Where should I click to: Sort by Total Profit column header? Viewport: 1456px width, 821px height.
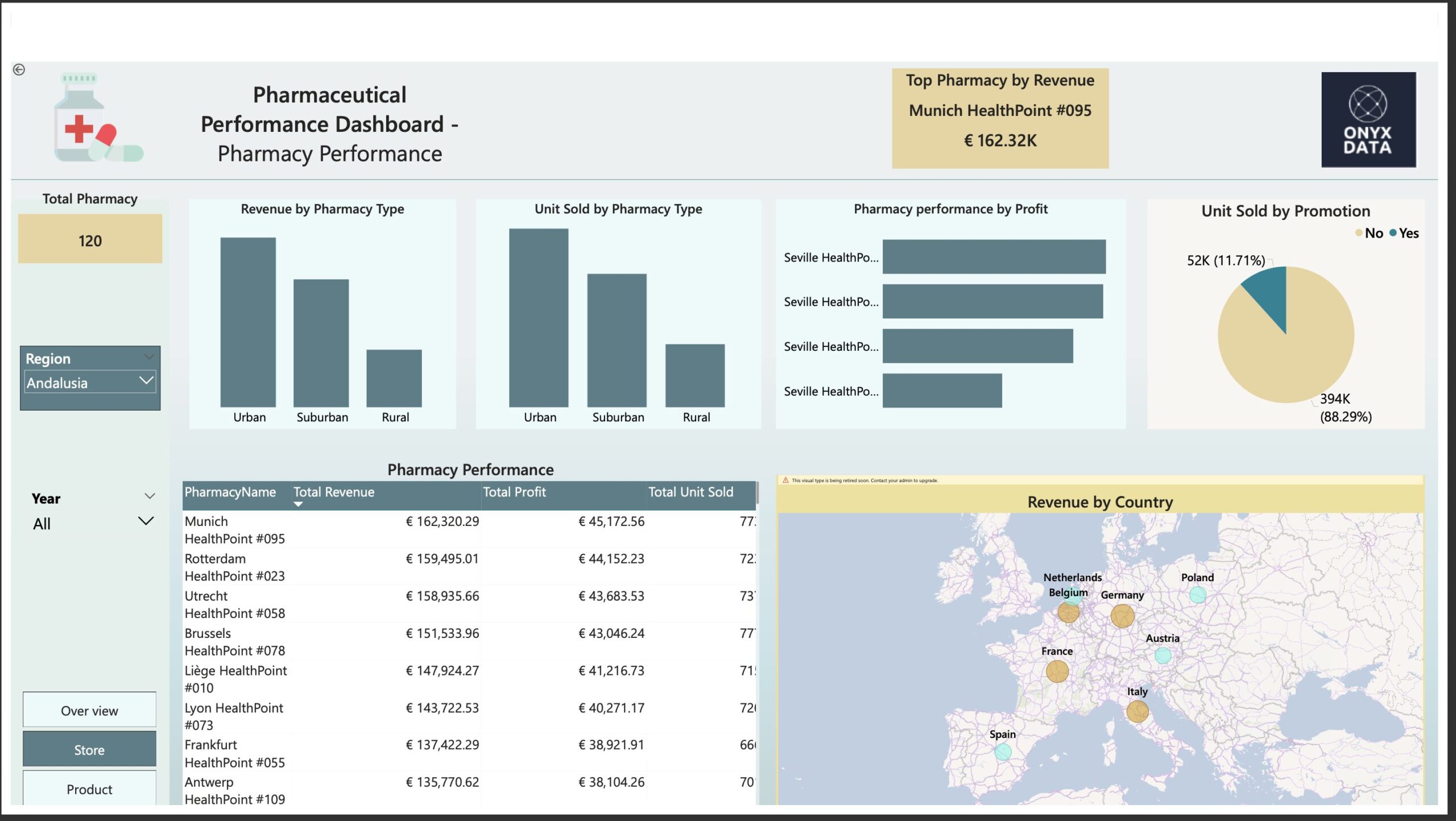514,492
